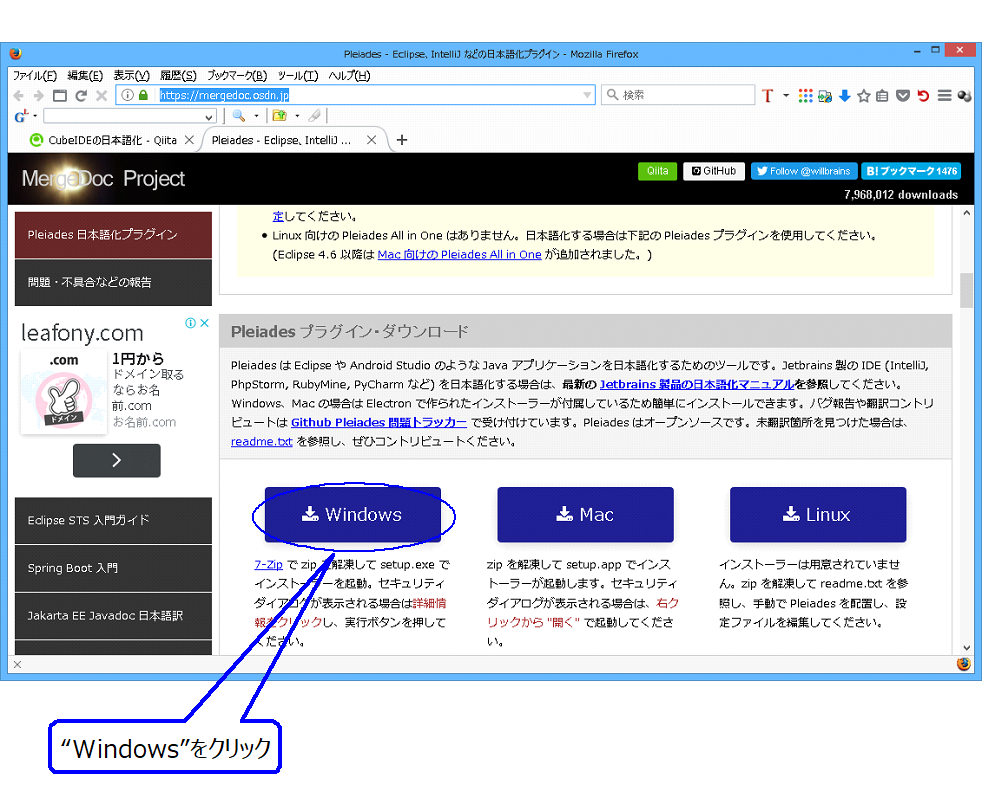Viewport: 982px width, 789px height.
Task: Open downloads with the blue arrow icon
Action: pyautogui.click(x=846, y=95)
